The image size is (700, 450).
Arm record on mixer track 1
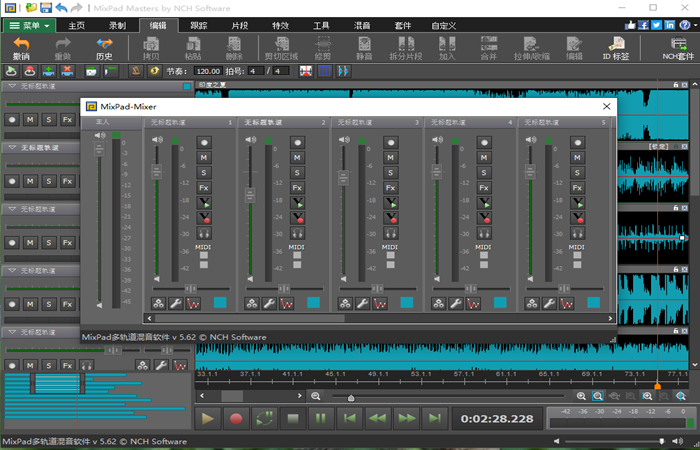pos(204,143)
